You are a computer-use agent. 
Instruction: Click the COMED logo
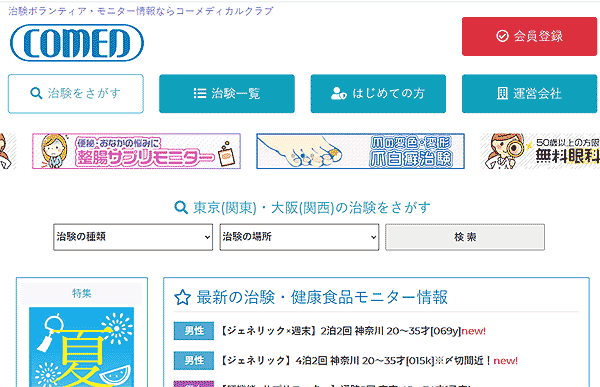click(77, 42)
